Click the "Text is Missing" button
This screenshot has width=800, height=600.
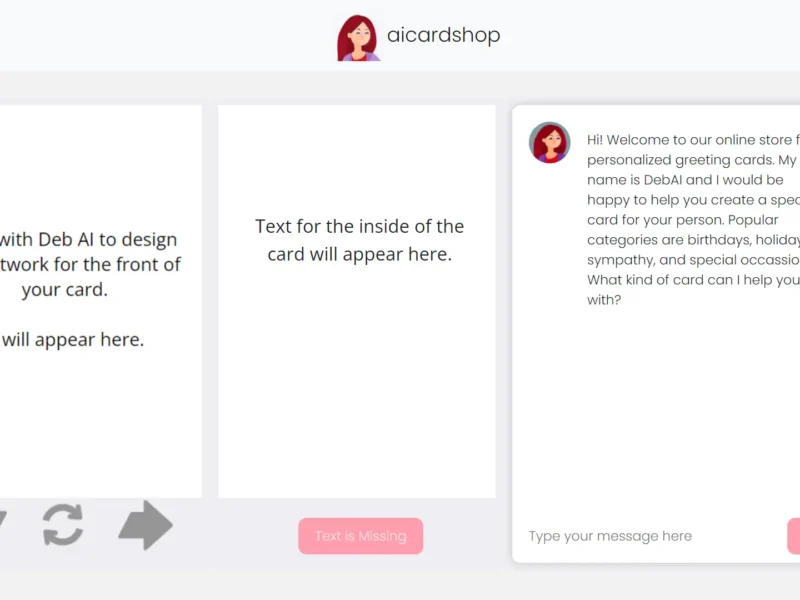(360, 536)
